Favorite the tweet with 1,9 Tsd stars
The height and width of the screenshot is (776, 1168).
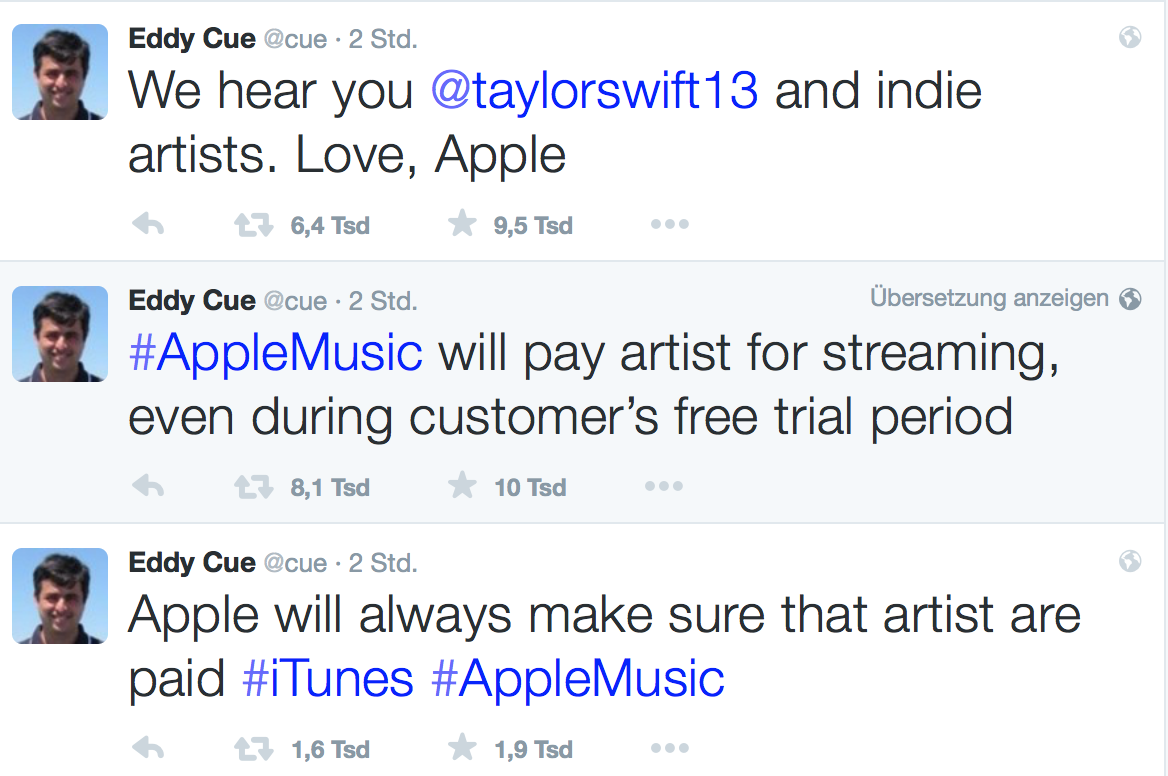tap(462, 748)
